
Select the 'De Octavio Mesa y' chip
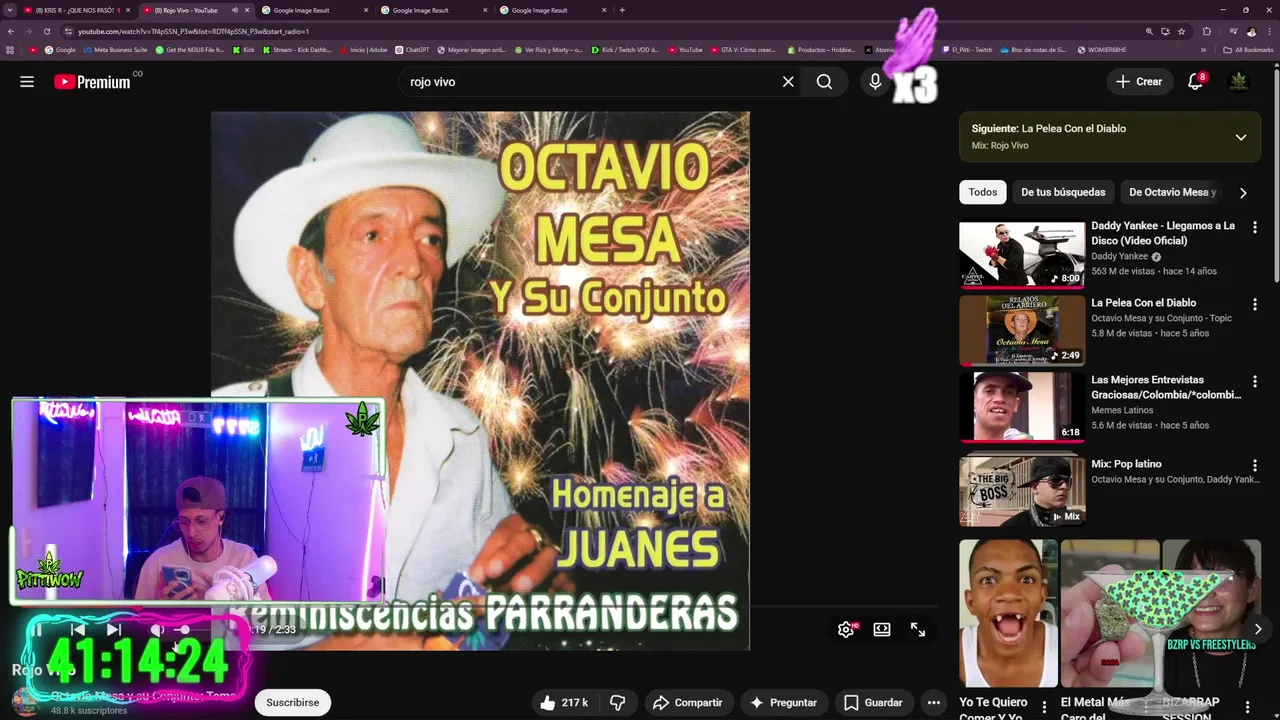tap(1172, 192)
